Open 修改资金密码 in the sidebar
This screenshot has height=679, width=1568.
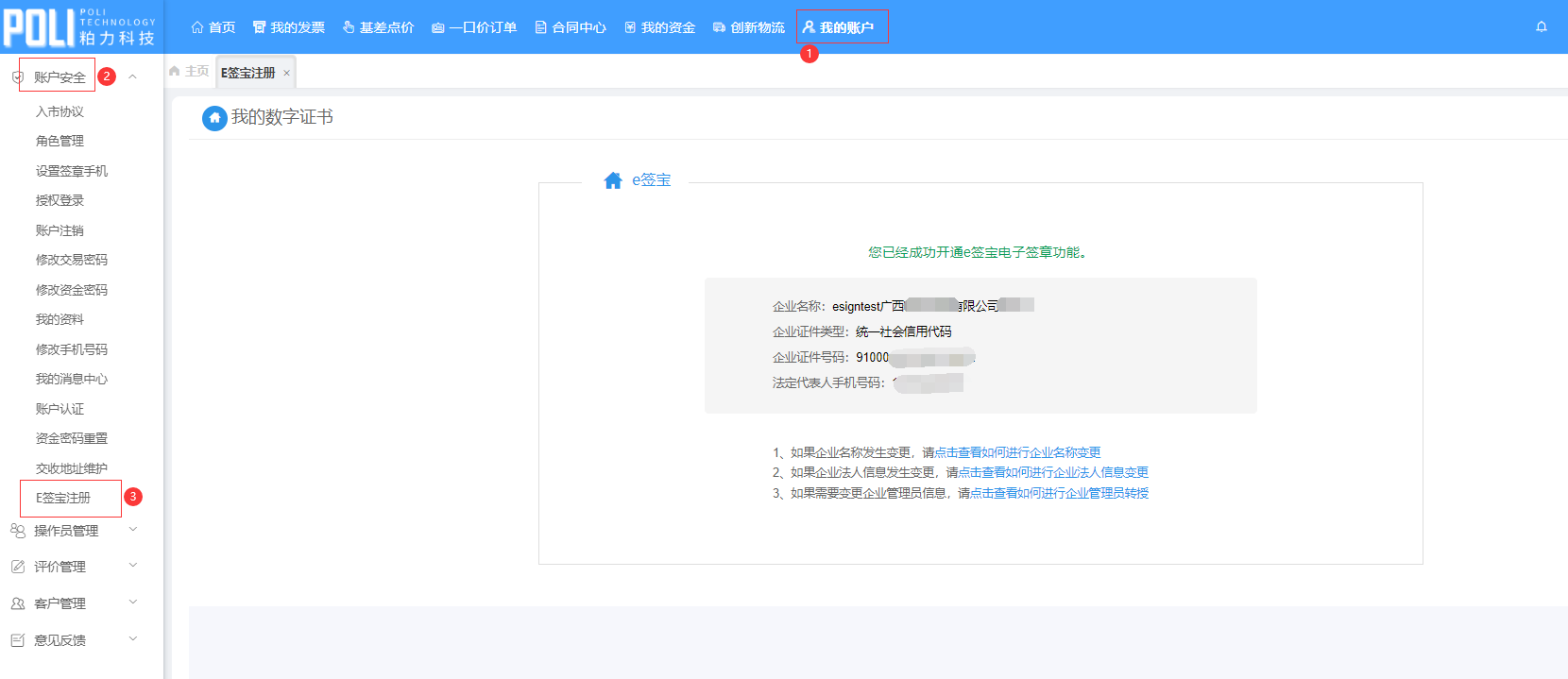click(x=72, y=290)
